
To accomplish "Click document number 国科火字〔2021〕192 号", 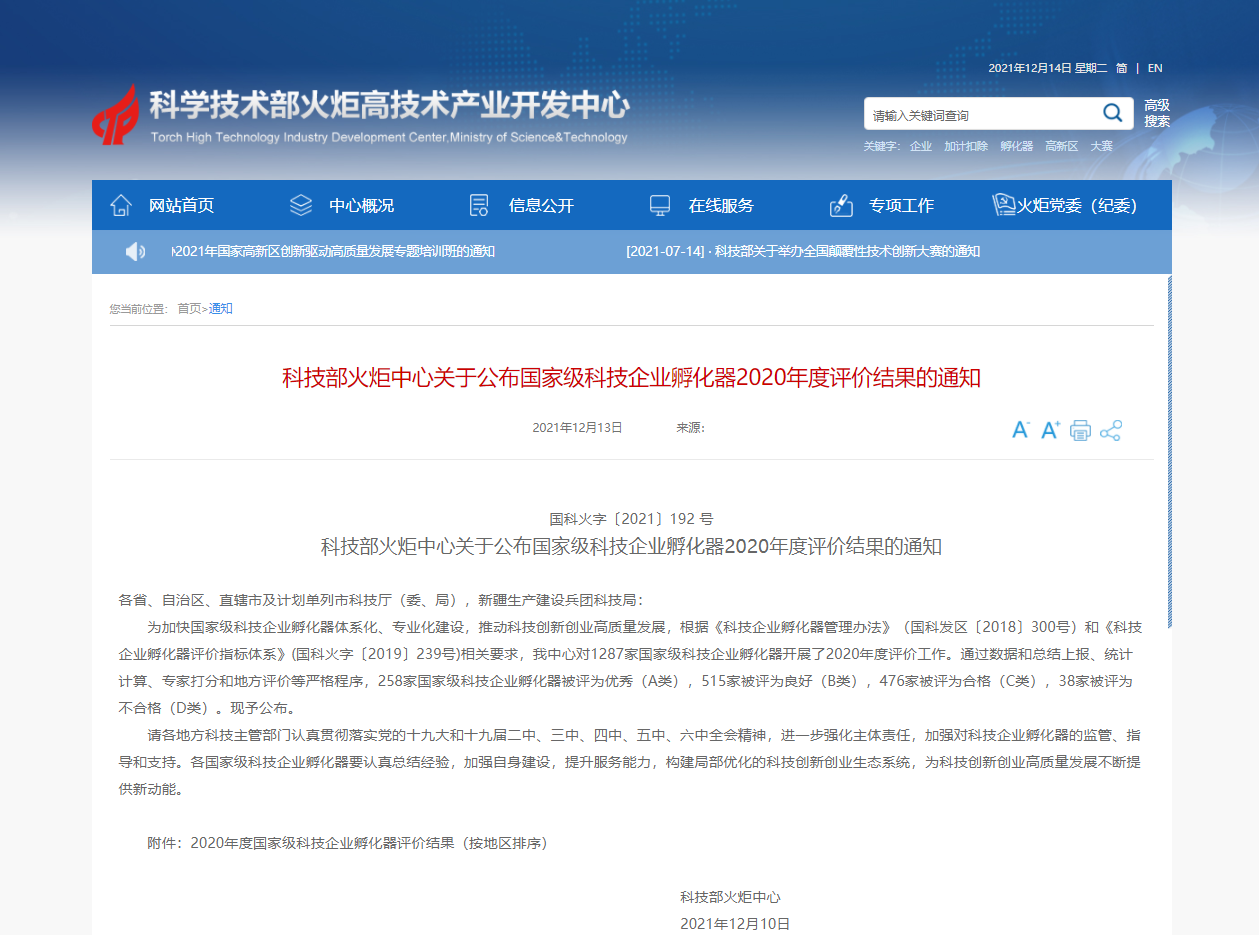I will pyautogui.click(x=631, y=519).
